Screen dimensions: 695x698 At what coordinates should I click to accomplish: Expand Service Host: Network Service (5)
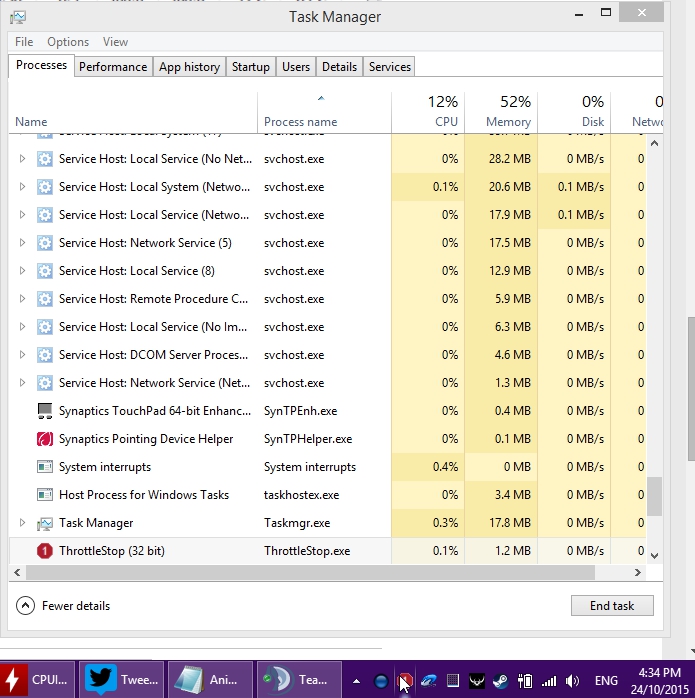[22, 243]
